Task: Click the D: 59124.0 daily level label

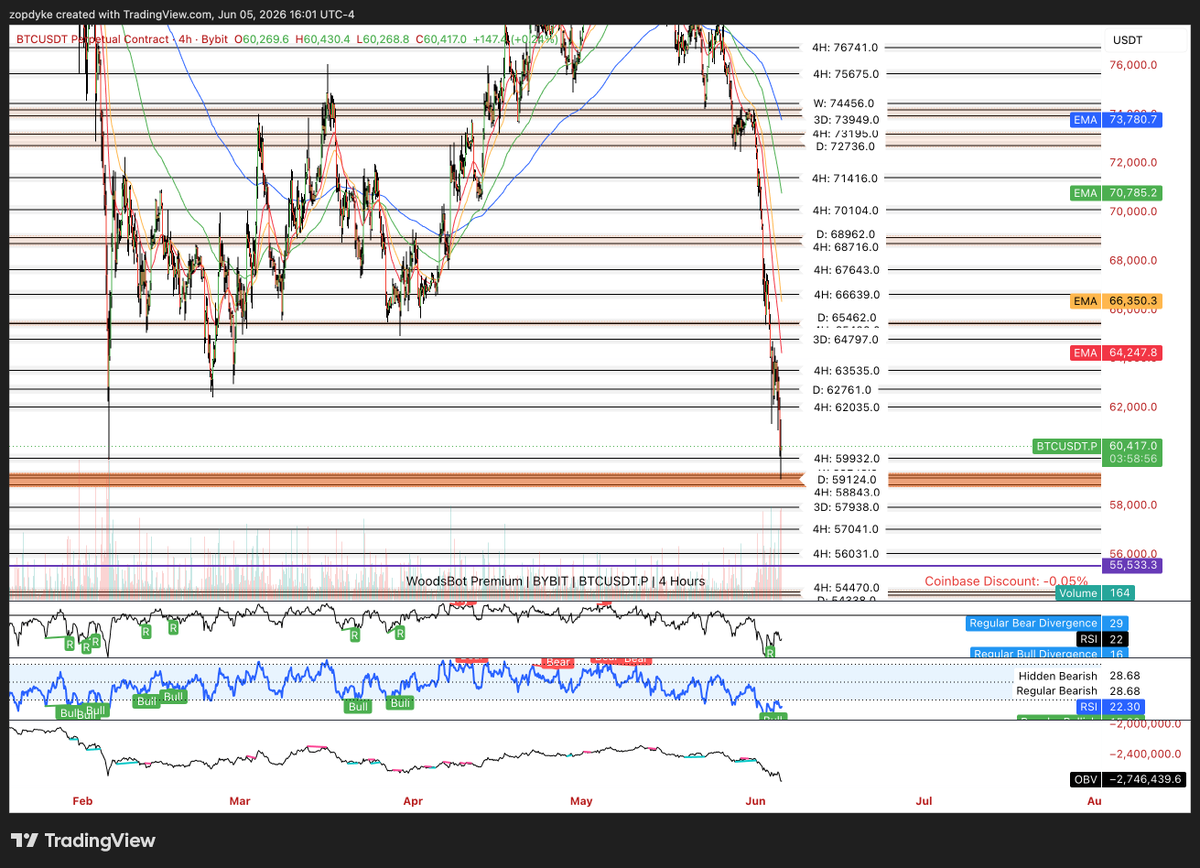Action: tap(846, 481)
